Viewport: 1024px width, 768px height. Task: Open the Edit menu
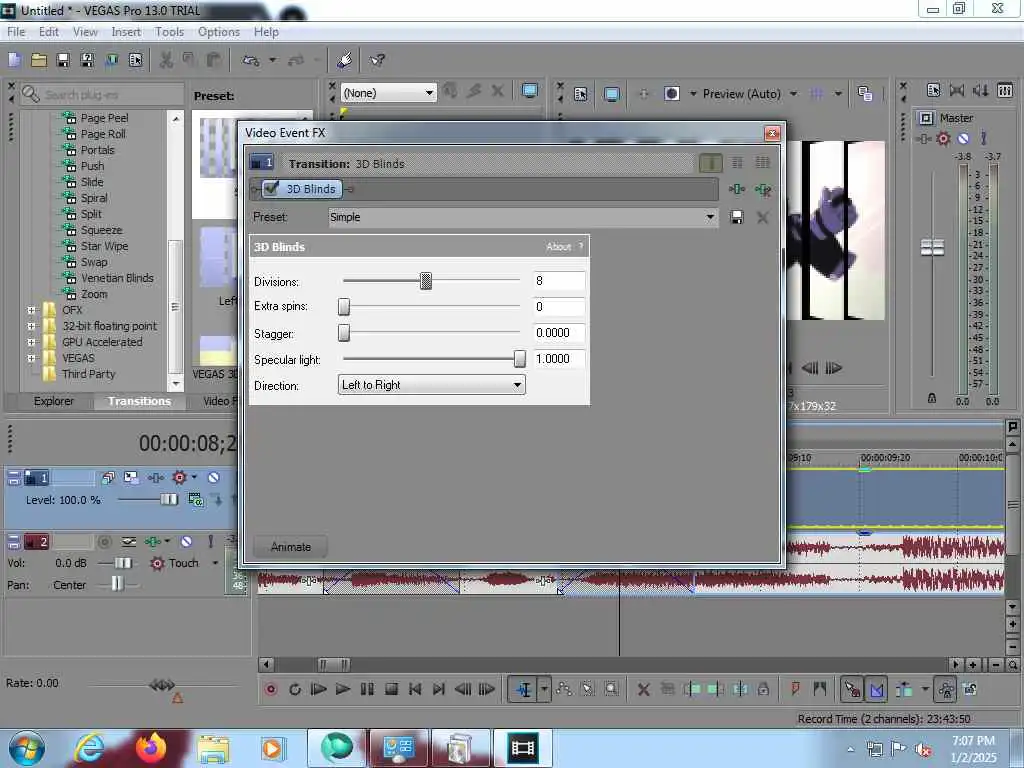click(x=48, y=31)
